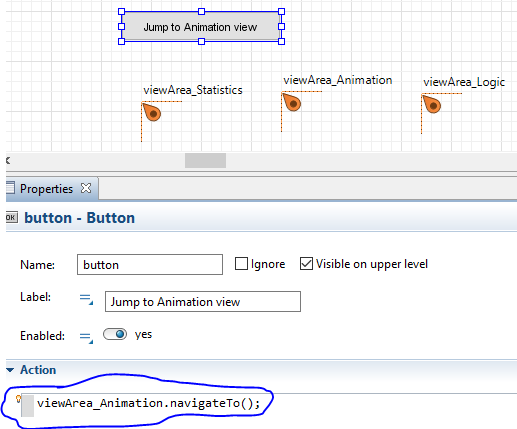Click the OK button icon next to the 'button - Button' heading
The image size is (517, 429).
pos(12,218)
